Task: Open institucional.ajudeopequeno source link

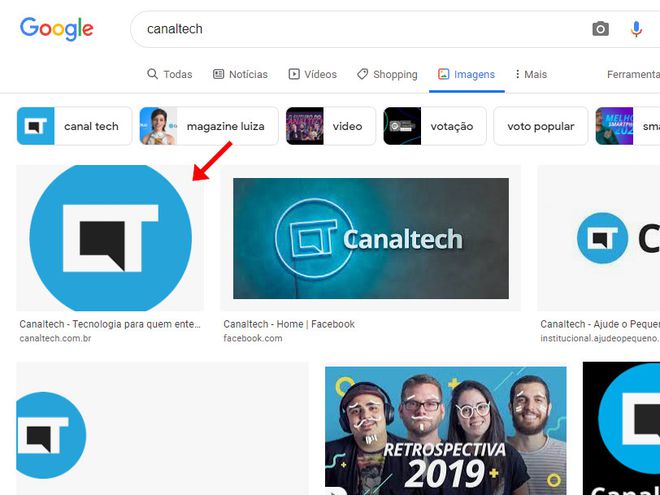Action: [600, 338]
